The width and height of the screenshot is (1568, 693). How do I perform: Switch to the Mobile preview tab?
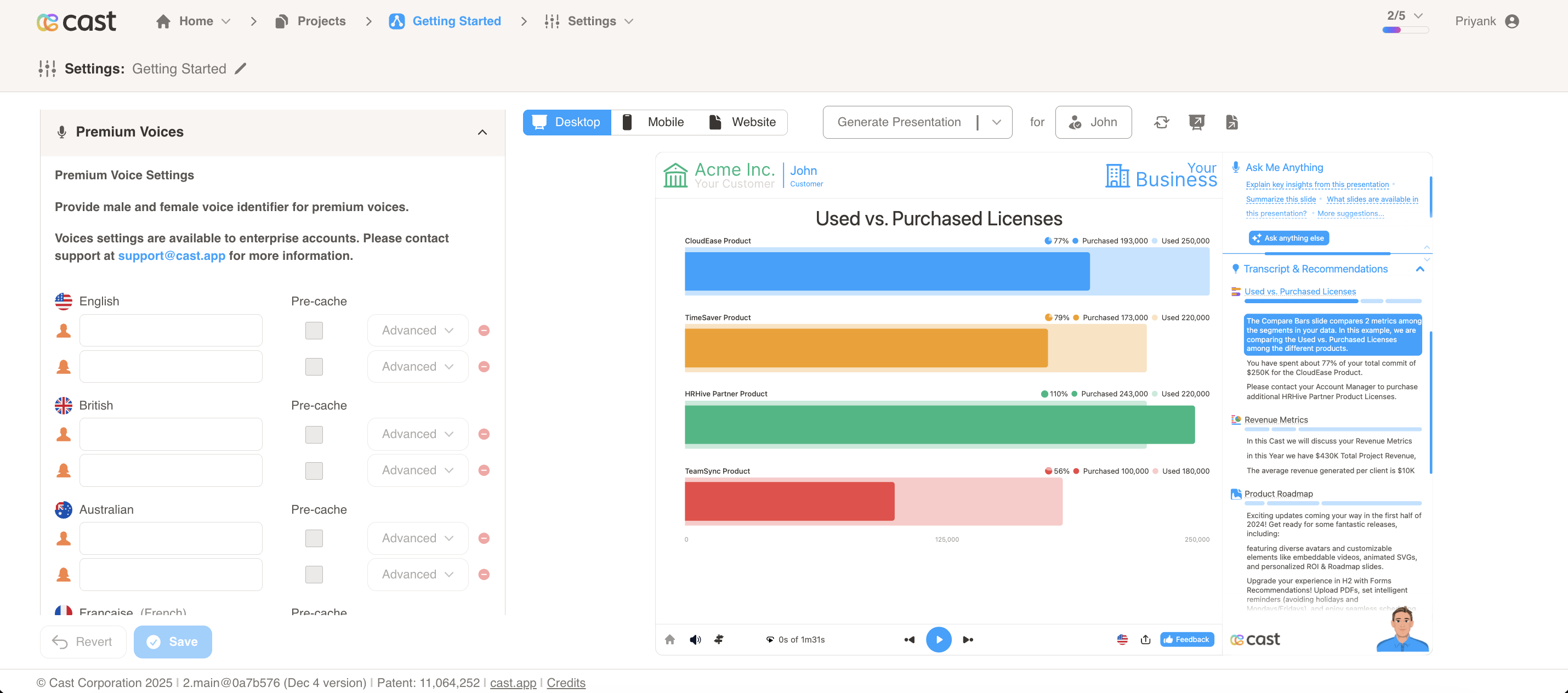[x=653, y=122]
